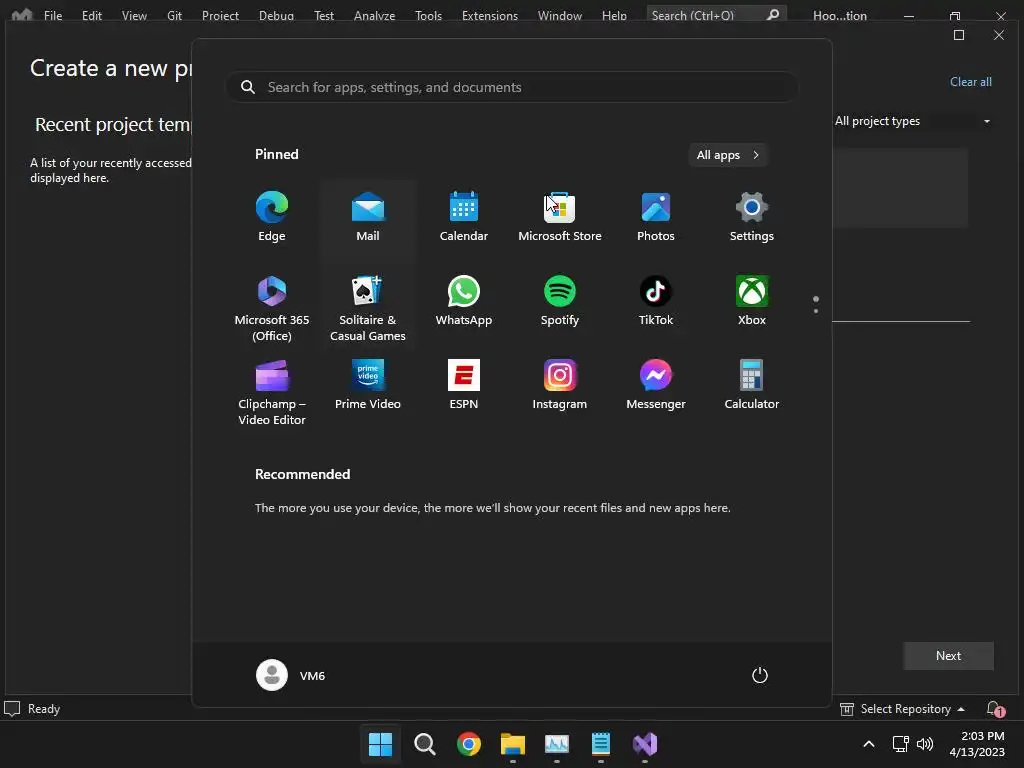Open the Prime Video app
This screenshot has height=768, width=1024.
click(x=368, y=385)
